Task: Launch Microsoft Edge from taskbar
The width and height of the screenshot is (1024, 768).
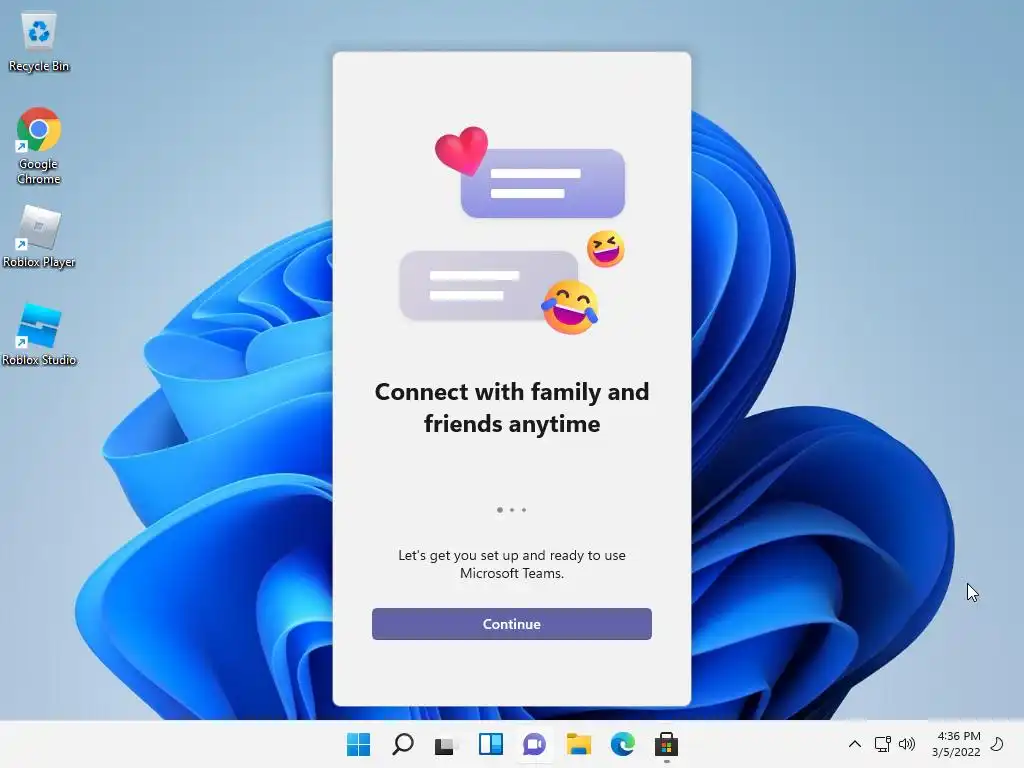Action: (622, 744)
